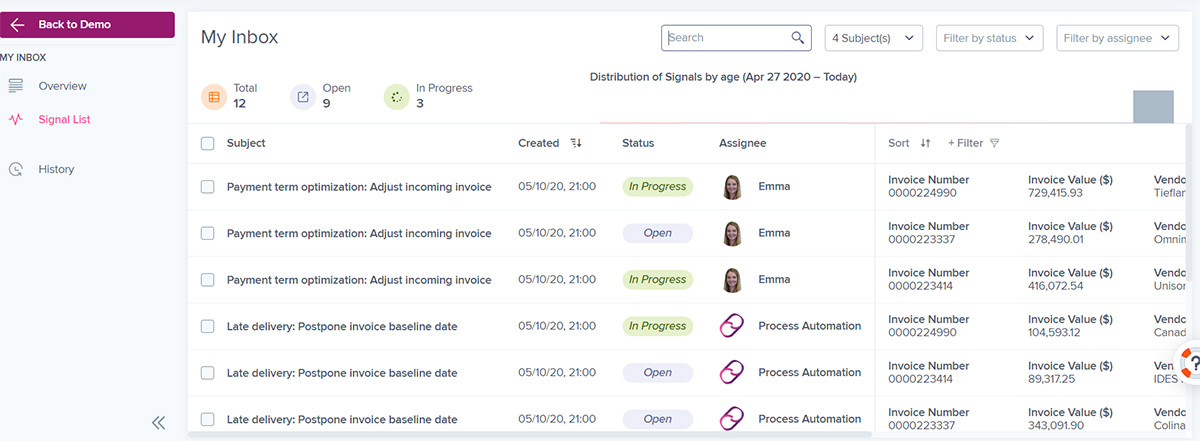1200x441 pixels.
Task: Focus the Search input field
Action: coord(724,38)
